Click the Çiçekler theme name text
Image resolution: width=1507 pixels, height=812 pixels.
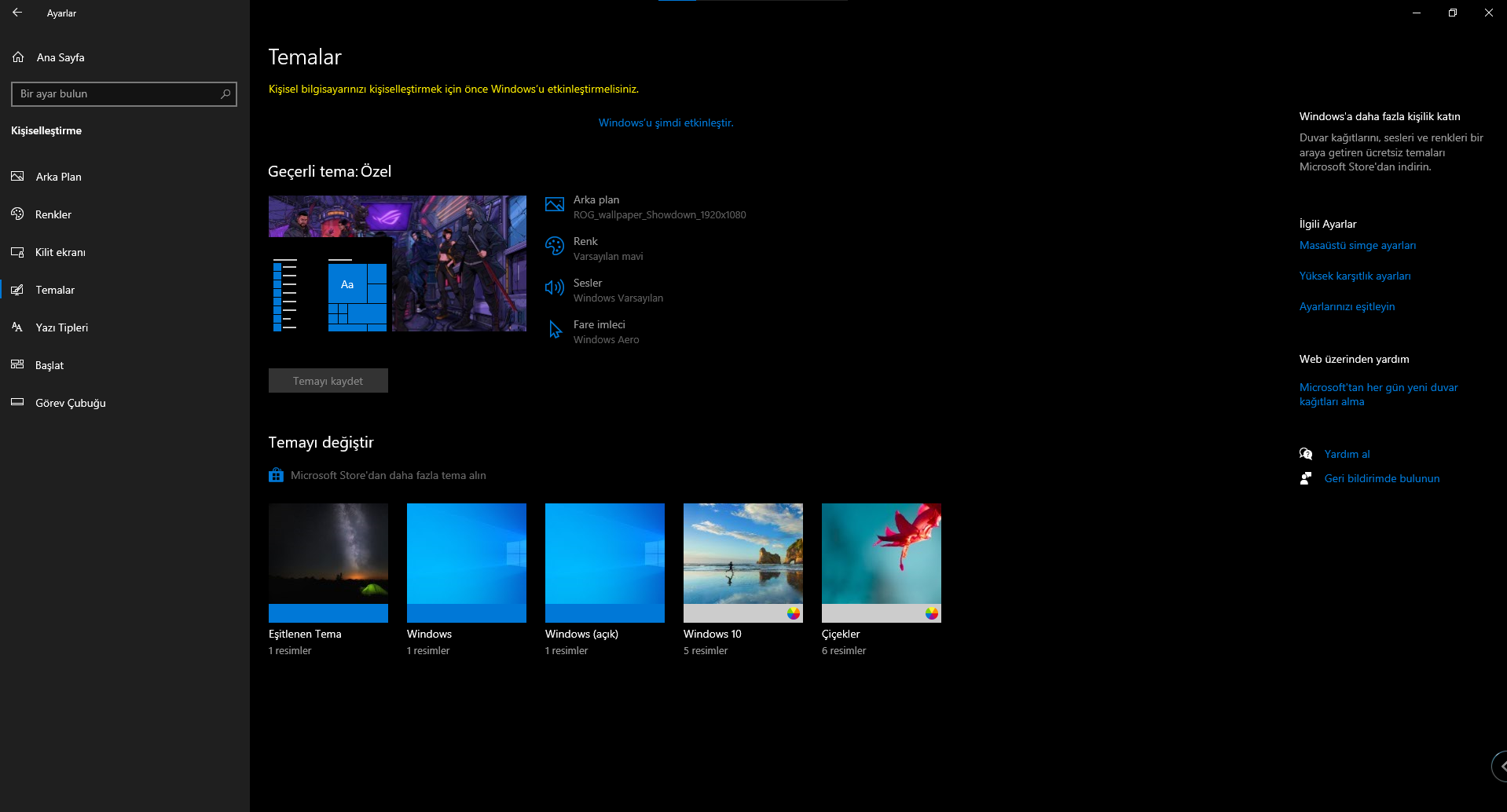pos(841,634)
